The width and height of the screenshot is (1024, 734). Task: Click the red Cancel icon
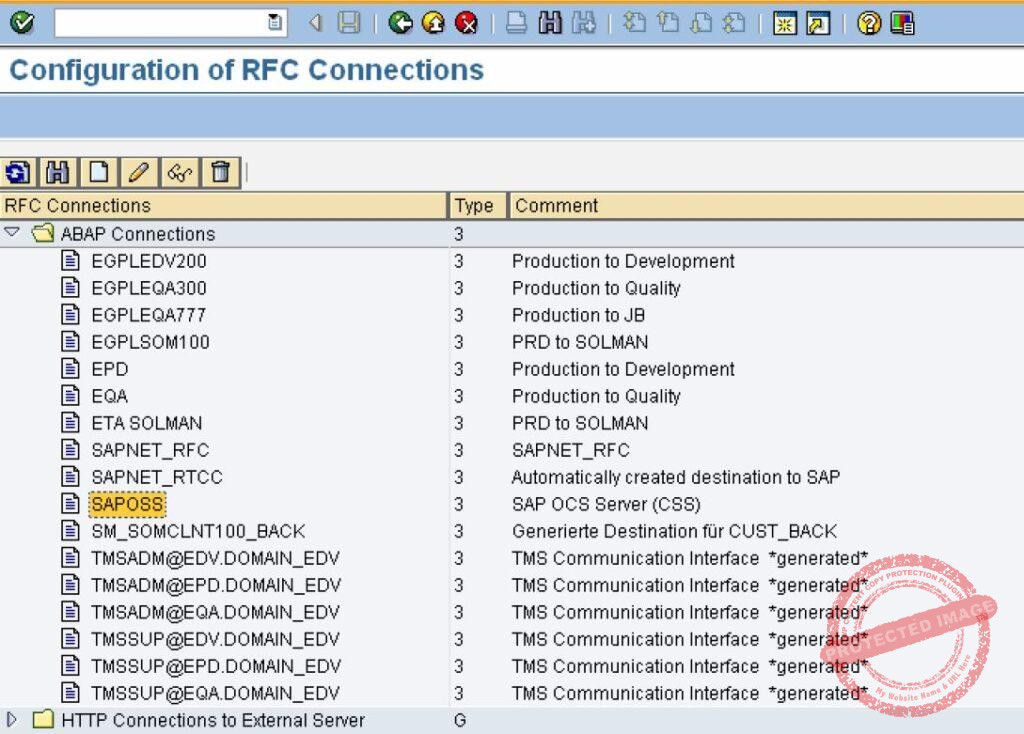click(466, 22)
